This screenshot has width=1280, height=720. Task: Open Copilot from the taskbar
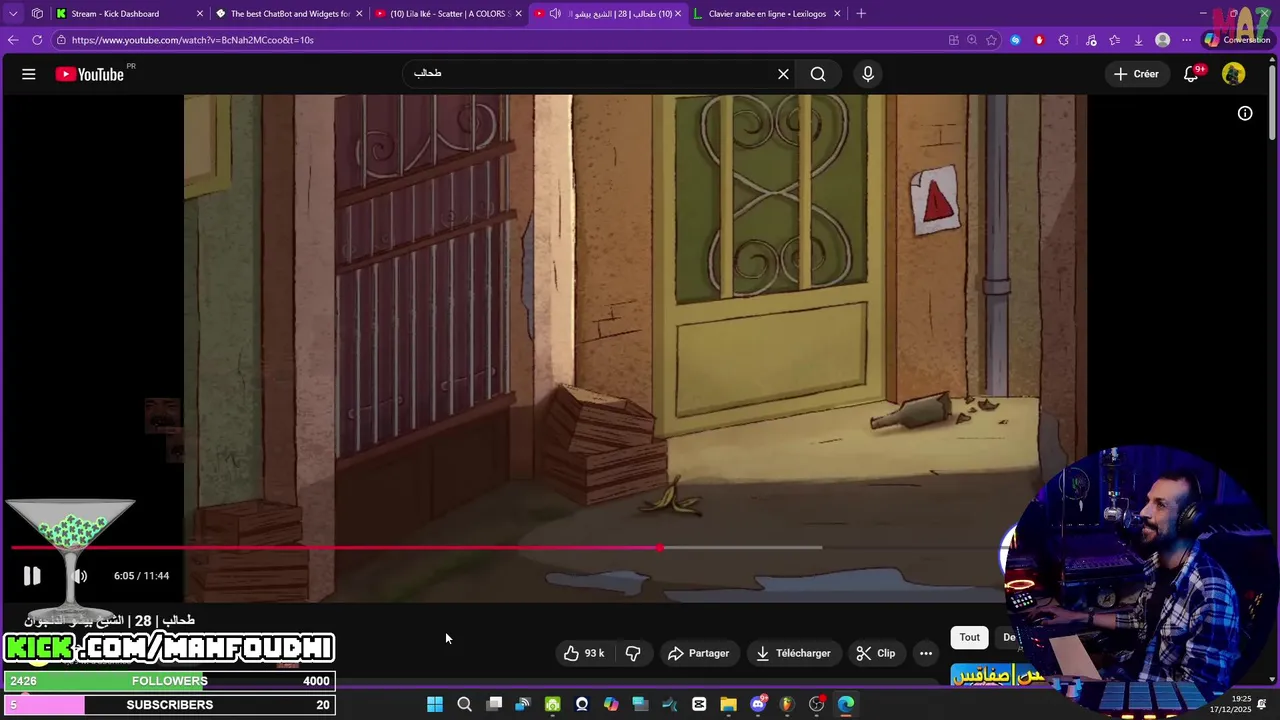click(x=611, y=704)
